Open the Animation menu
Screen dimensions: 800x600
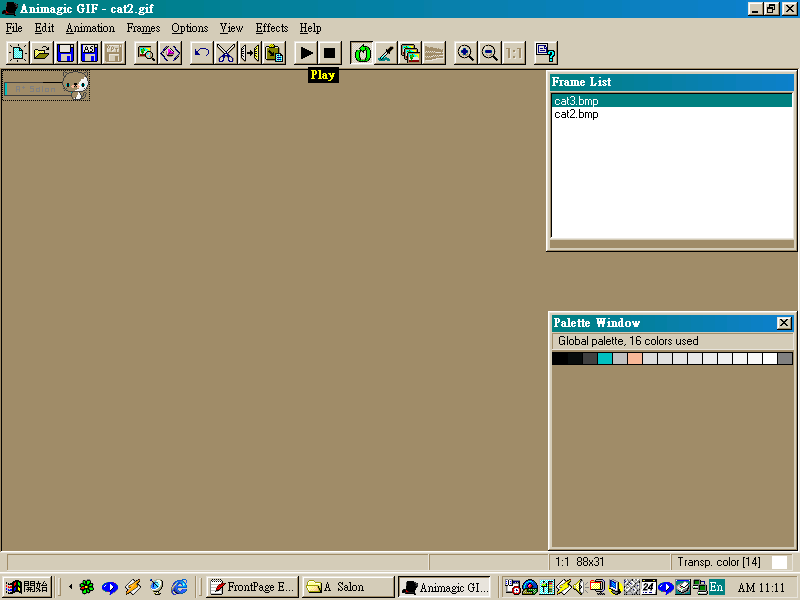pyautogui.click(x=90, y=28)
